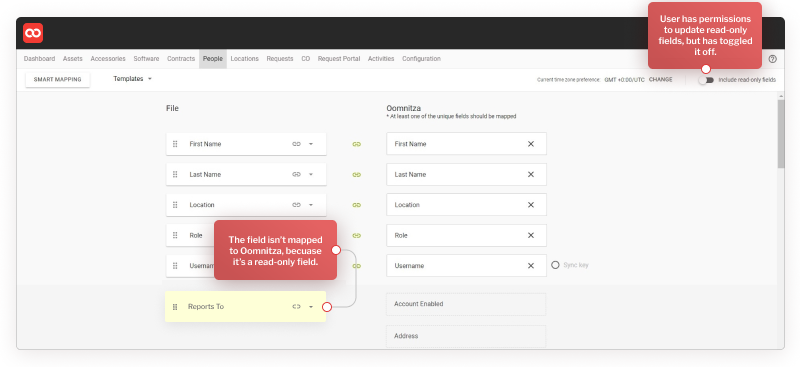This screenshot has height=367, width=800.
Task: Click drag handle on Username file row
Action: point(175,266)
